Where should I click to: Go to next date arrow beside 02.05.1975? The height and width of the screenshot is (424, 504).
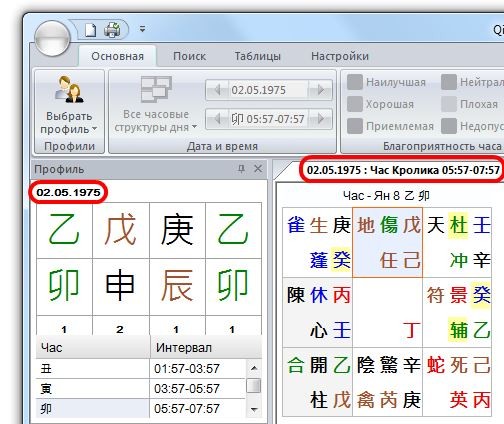coord(320,90)
